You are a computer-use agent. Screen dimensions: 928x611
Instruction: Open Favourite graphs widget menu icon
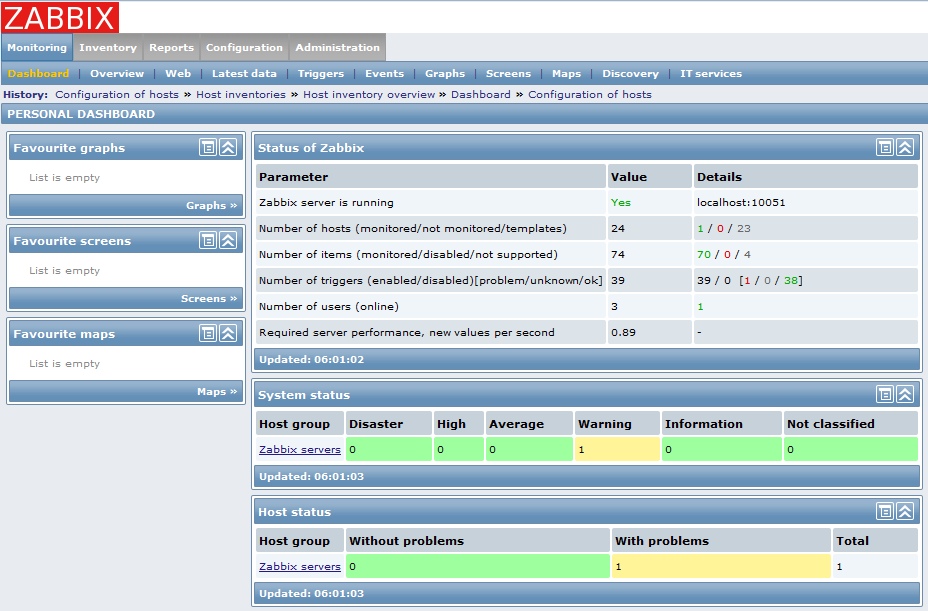(x=208, y=147)
